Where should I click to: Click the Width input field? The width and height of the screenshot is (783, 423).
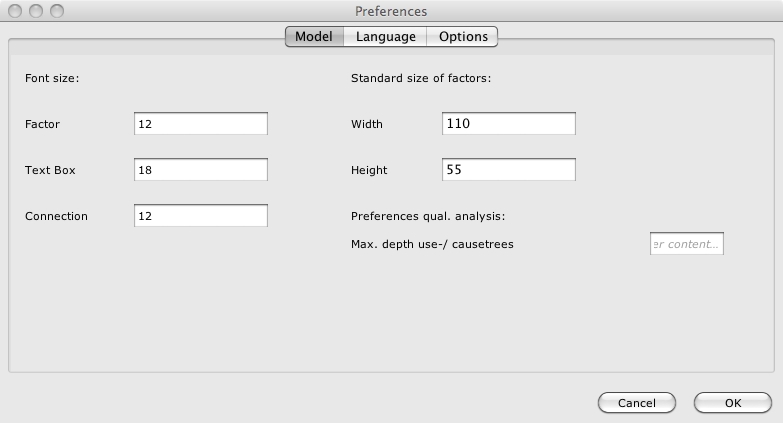point(508,124)
